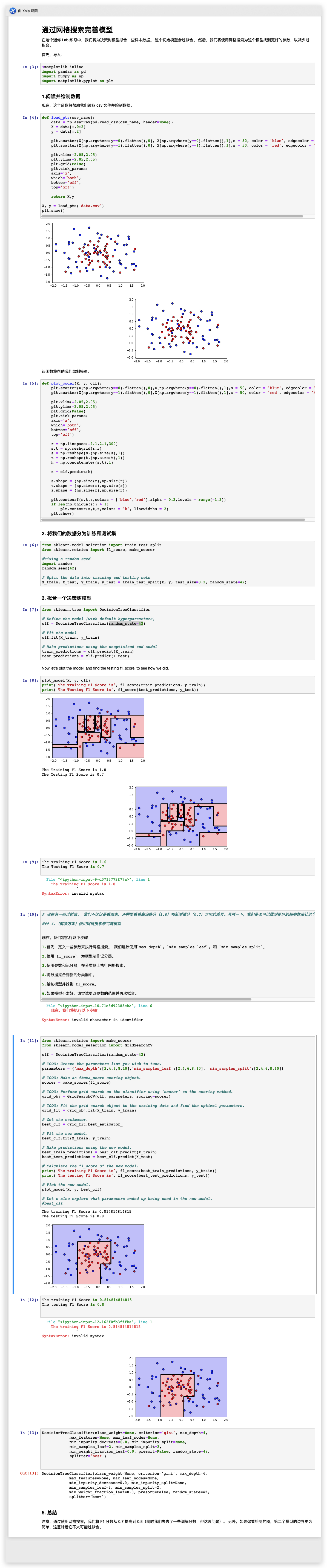Click the 'plot_model(X, y, clf)' line in In [8]
The image size is (327, 1568).
66,680
